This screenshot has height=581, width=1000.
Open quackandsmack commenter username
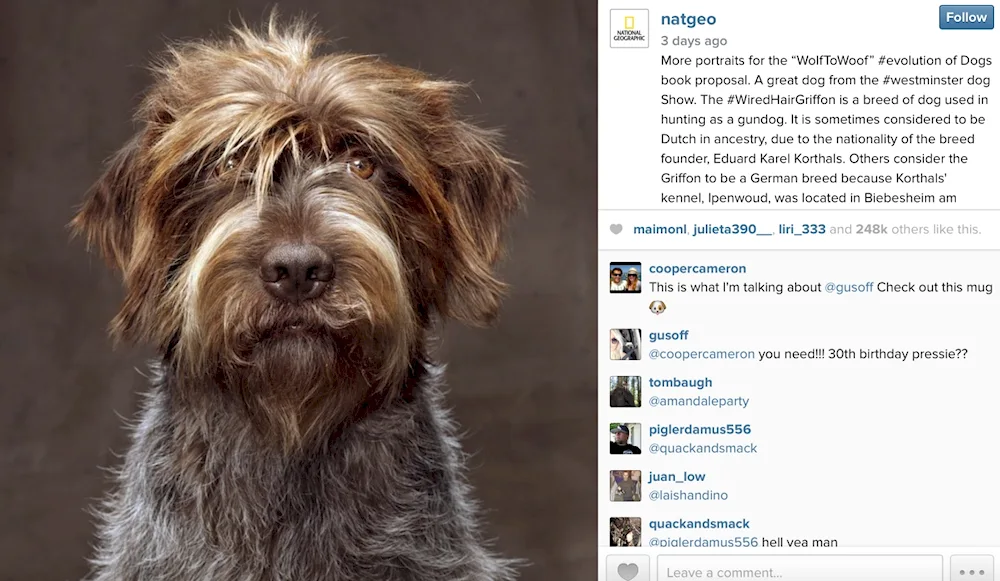(699, 524)
